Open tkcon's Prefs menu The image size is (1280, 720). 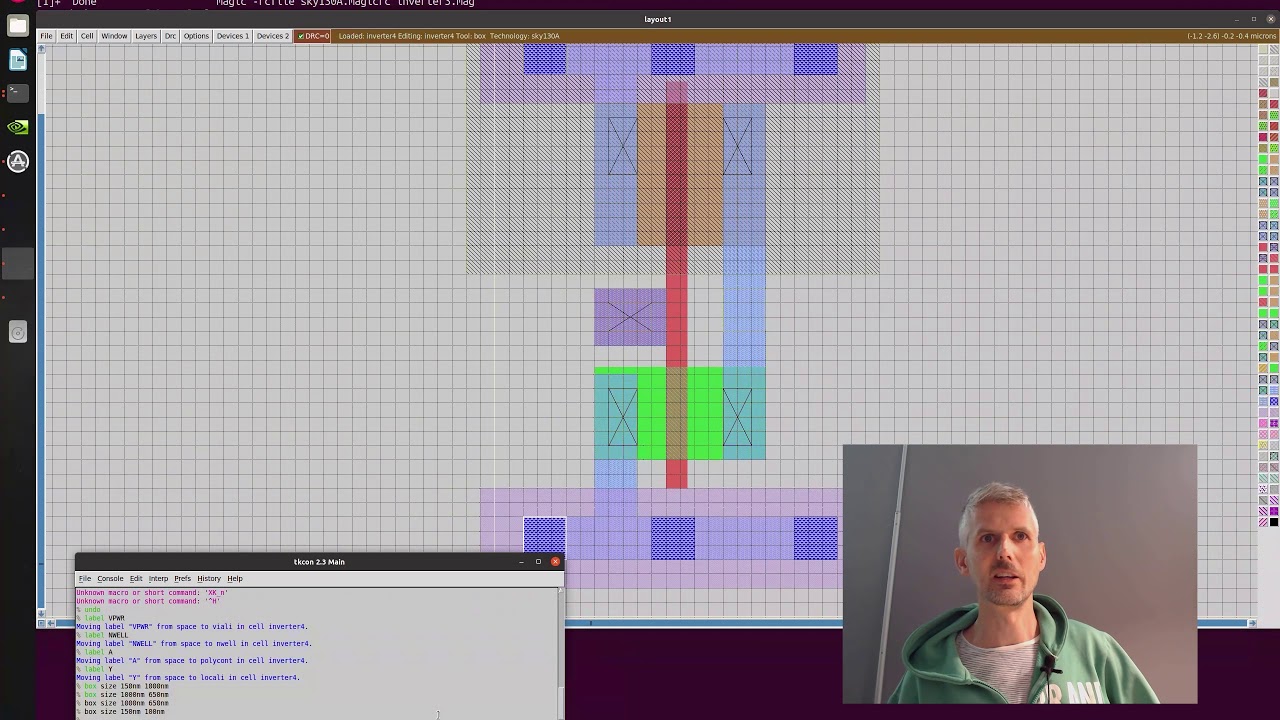tap(182, 579)
